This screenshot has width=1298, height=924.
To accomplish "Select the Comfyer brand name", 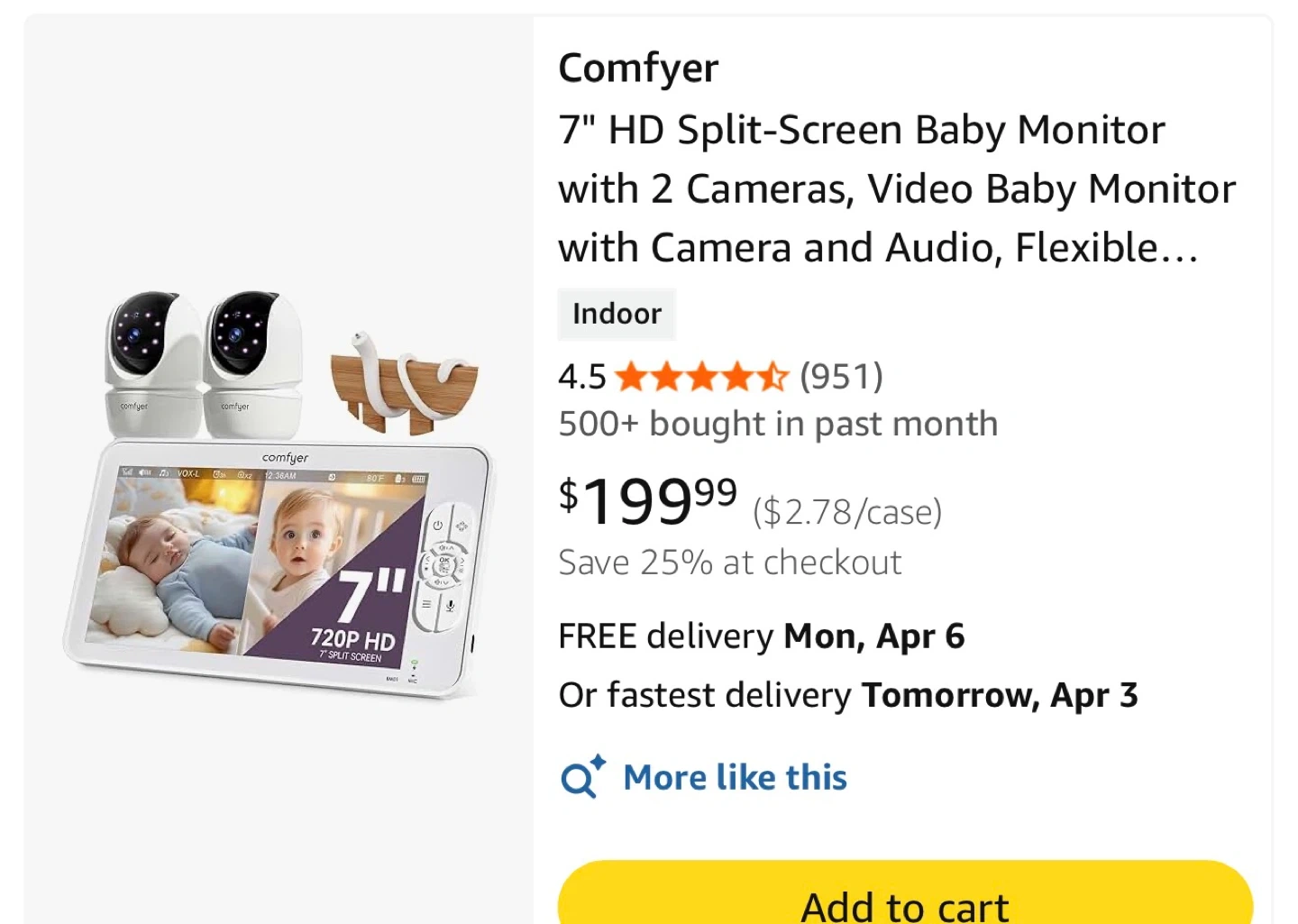I will tap(638, 68).
